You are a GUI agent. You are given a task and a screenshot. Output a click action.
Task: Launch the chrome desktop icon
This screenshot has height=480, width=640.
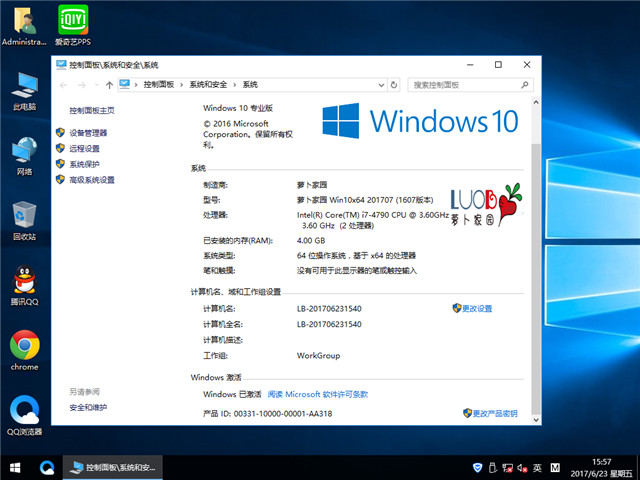coord(24,351)
